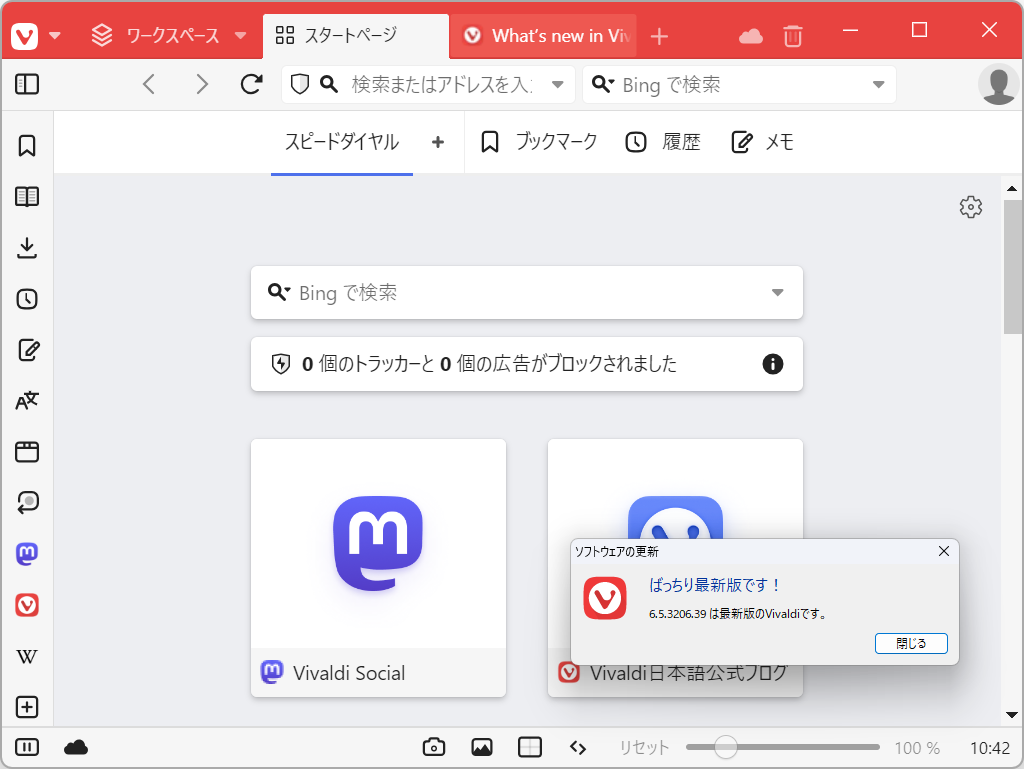This screenshot has width=1024, height=769.
Task: Capture a screenshot with the camera icon
Action: click(433, 747)
